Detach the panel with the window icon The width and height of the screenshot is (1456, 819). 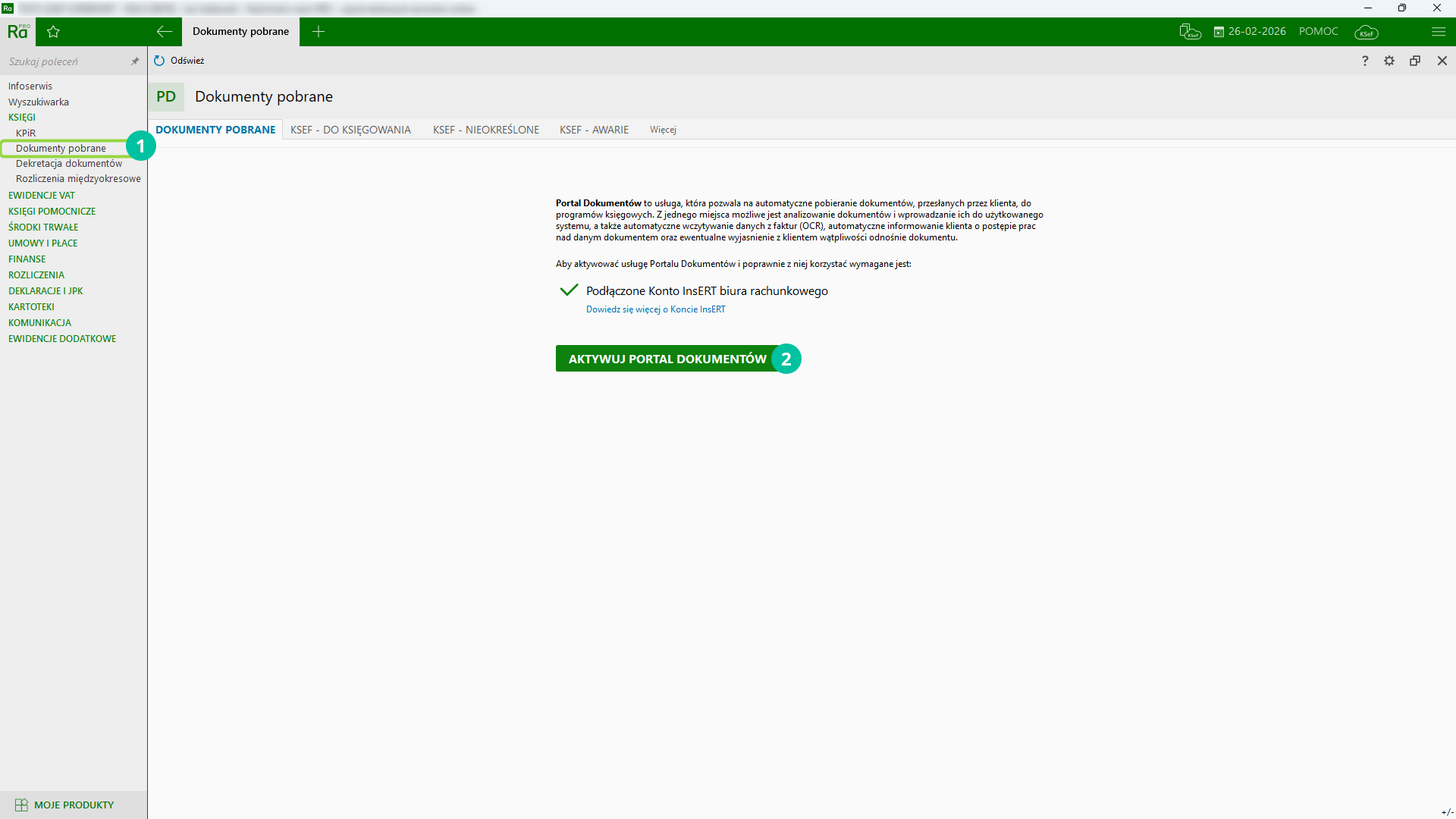click(1415, 61)
